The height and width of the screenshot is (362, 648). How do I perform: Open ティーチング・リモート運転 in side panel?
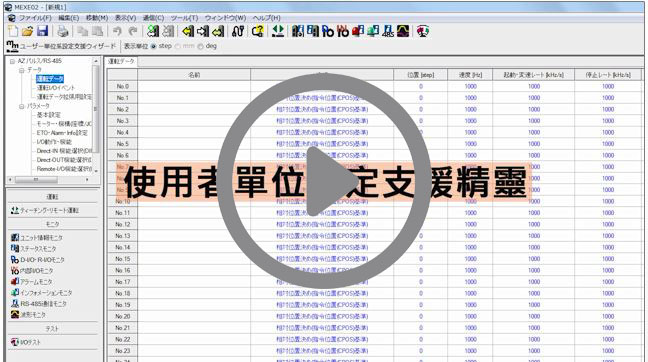click(45, 210)
